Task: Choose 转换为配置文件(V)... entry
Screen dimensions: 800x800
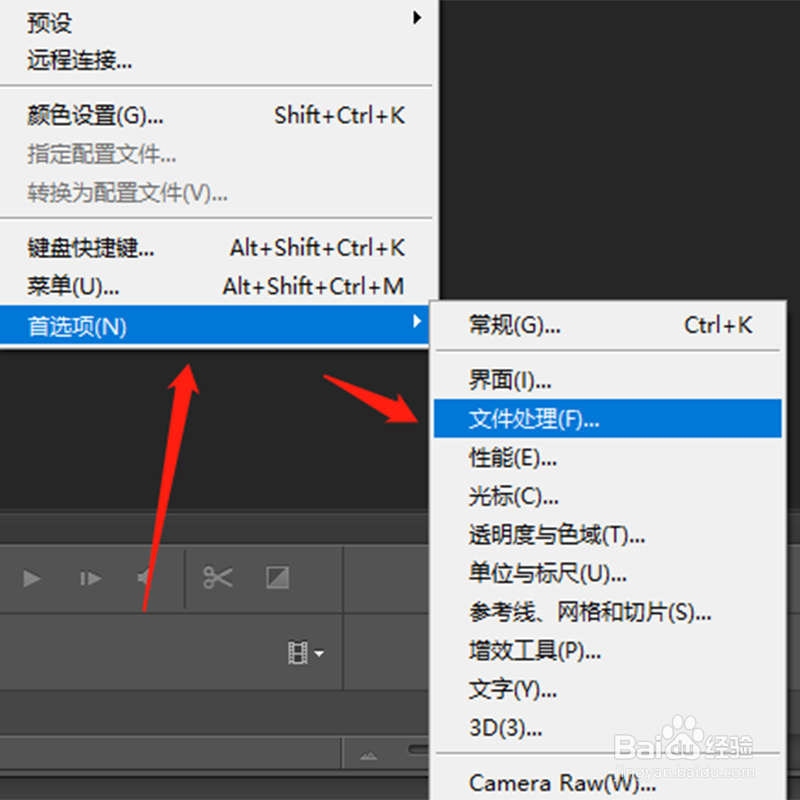Action: tap(216, 192)
